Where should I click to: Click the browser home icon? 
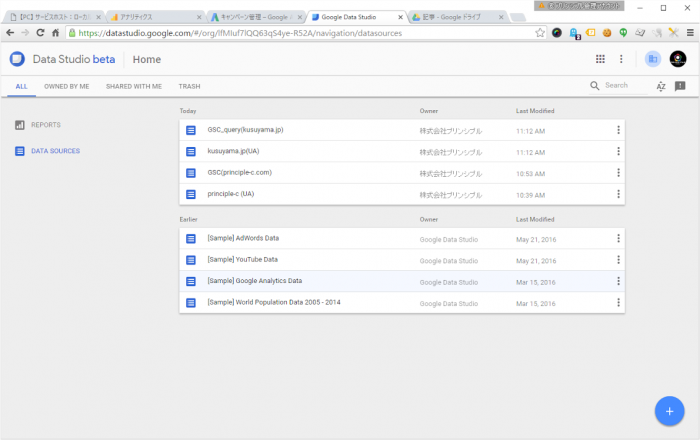[x=55, y=33]
